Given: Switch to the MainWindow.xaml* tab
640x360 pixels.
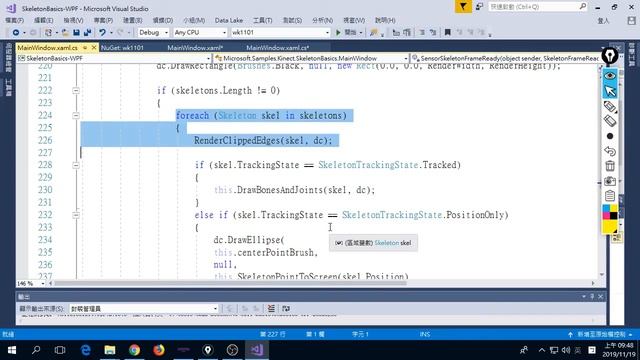Looking at the screenshot, I should pos(195,48).
